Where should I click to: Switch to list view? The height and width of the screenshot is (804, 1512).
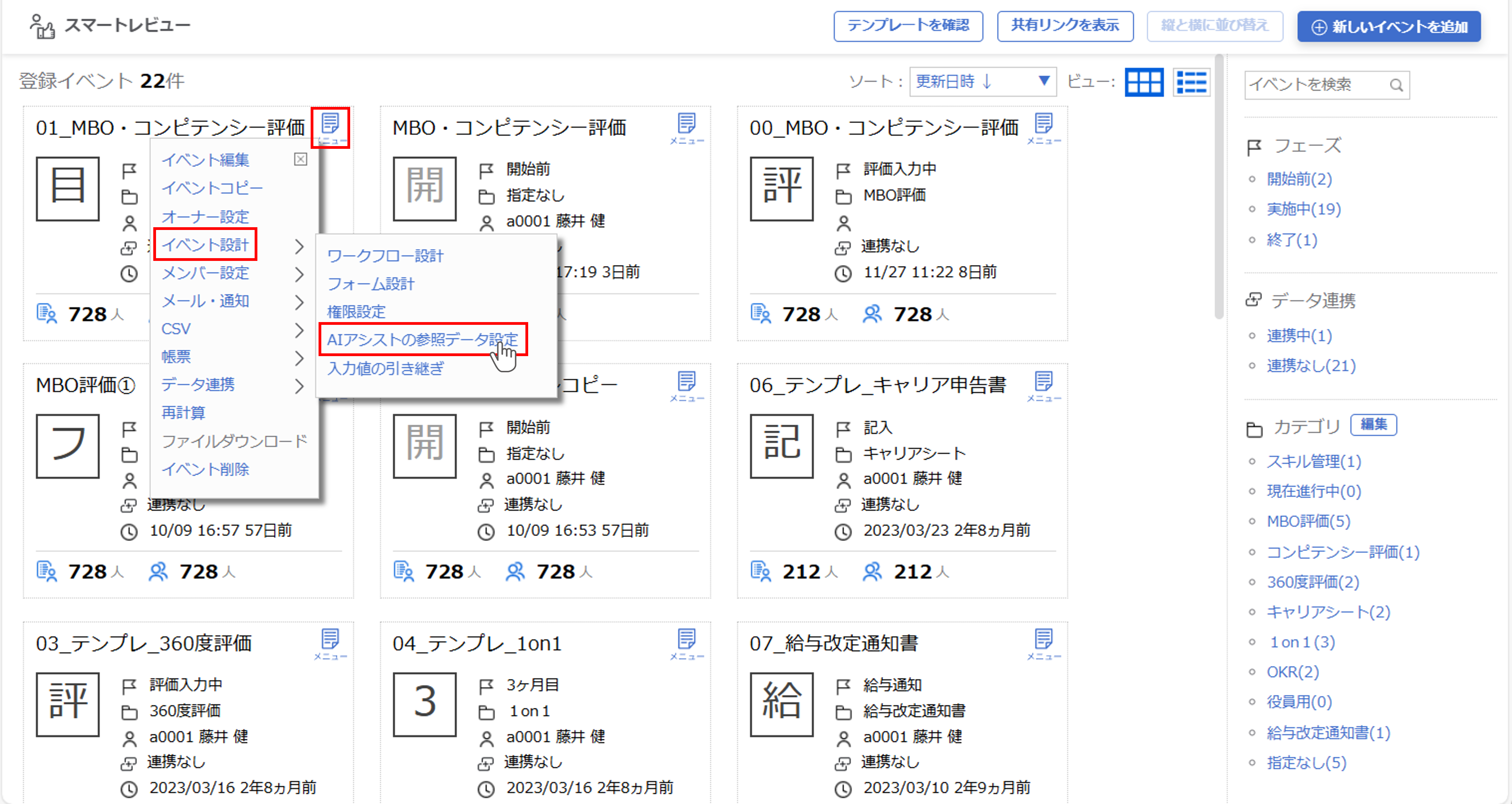tap(1191, 82)
